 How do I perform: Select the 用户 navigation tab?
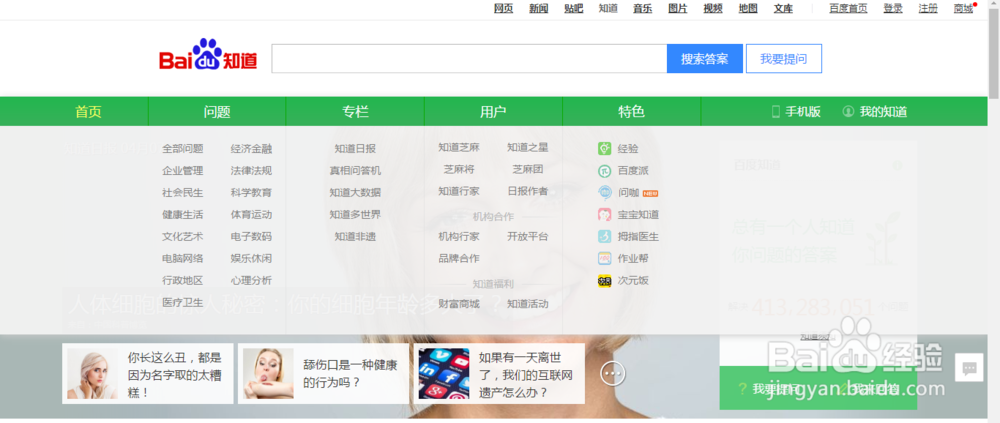pyautogui.click(x=493, y=112)
